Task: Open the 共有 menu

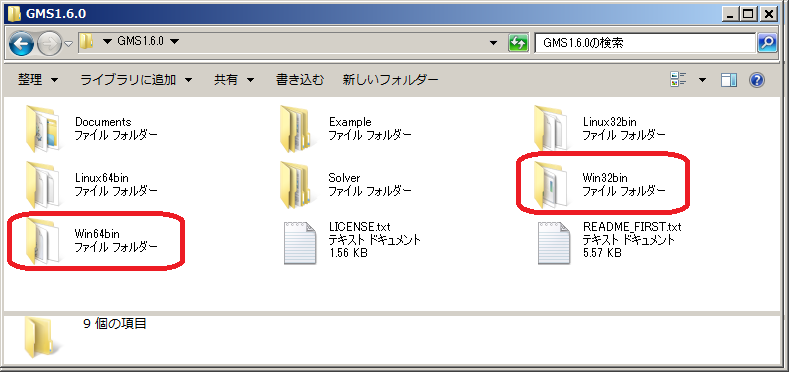Action: tap(234, 80)
